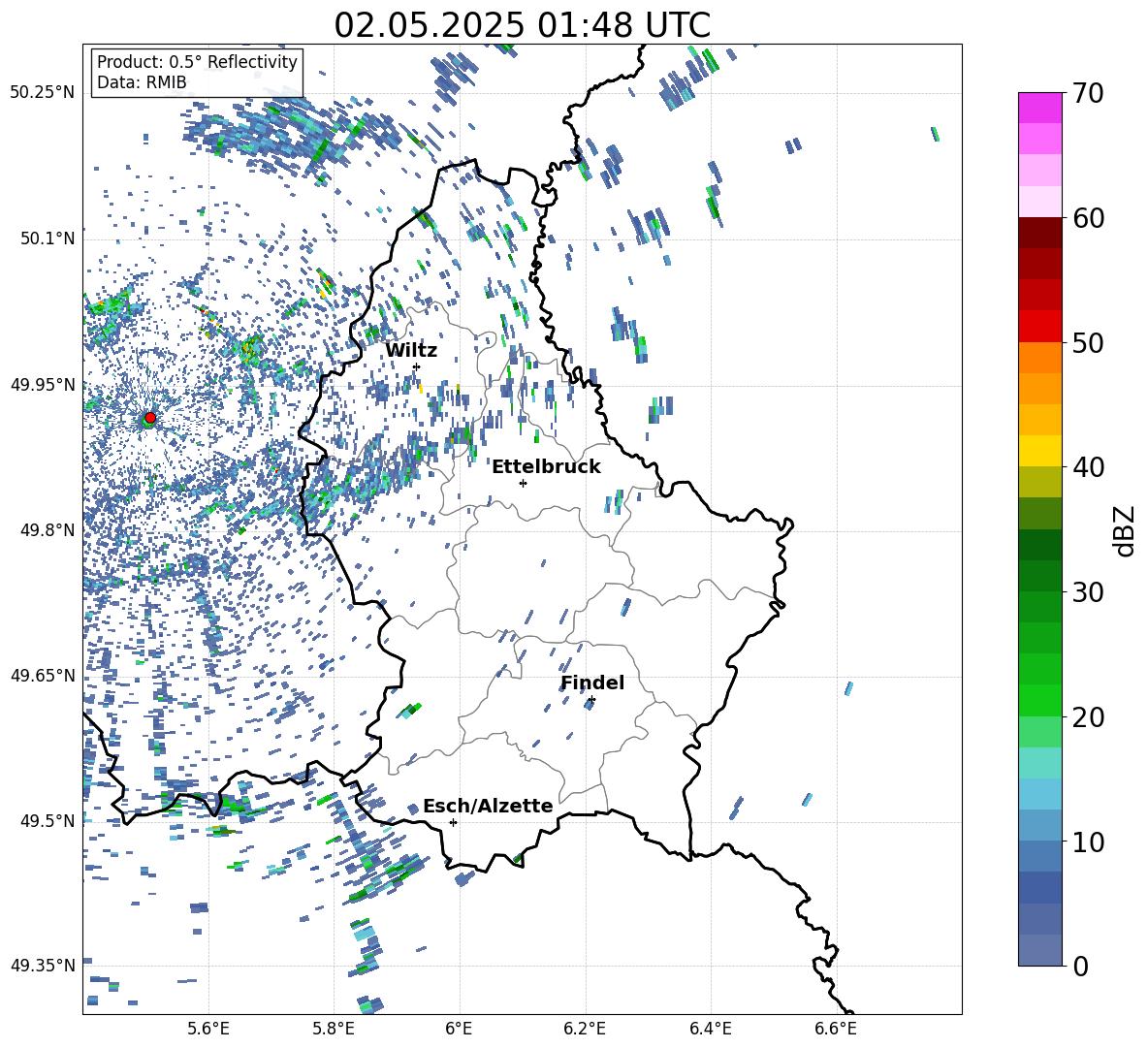Click the colorbar tick label 60
The height and width of the screenshot is (1048, 1148).
click(1088, 218)
